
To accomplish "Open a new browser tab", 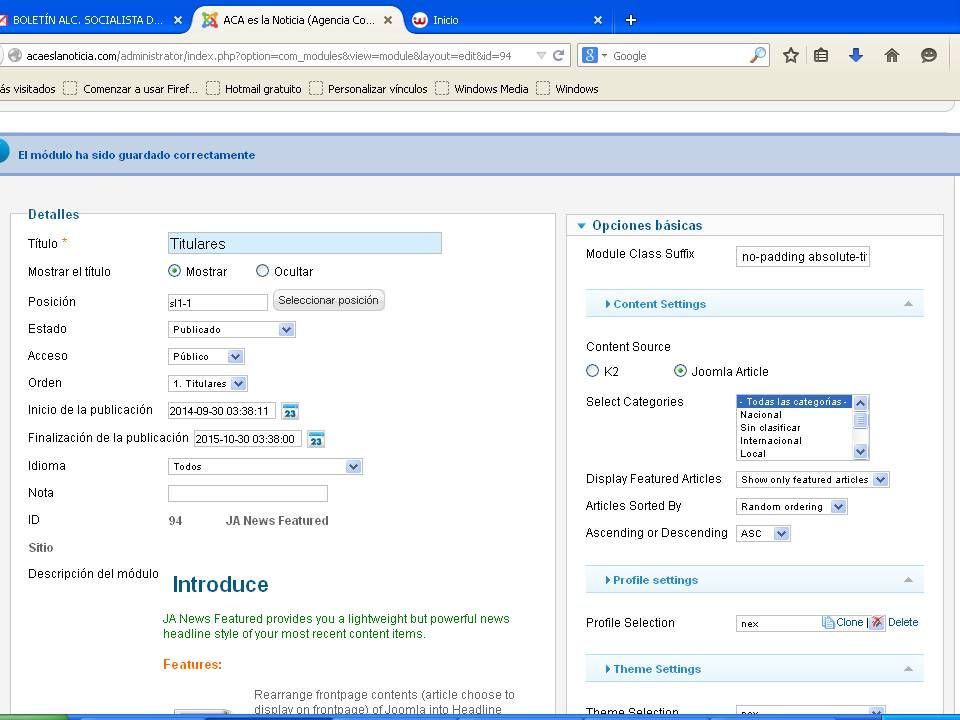I will (x=631, y=20).
